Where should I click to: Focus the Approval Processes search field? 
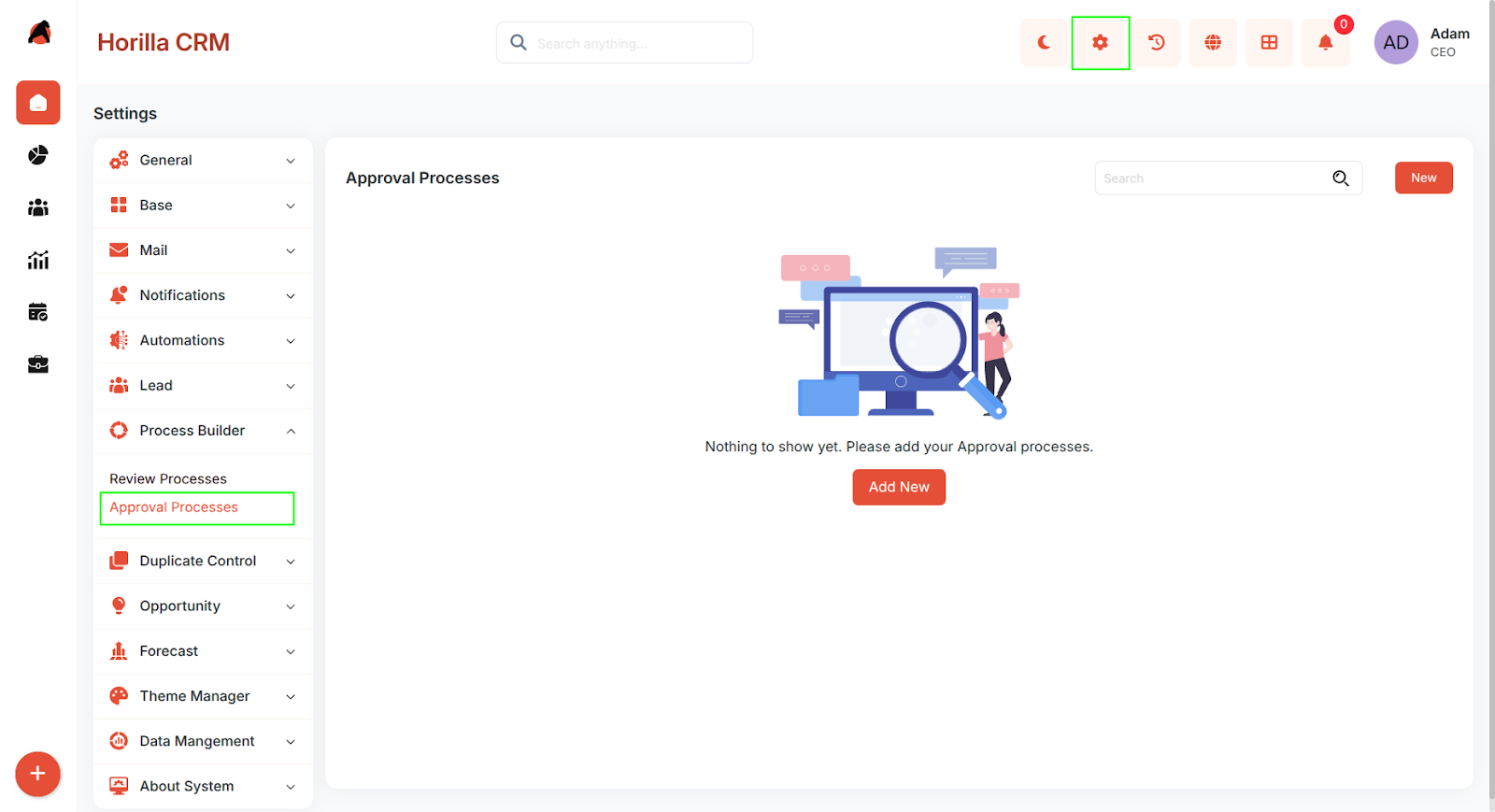(1229, 178)
